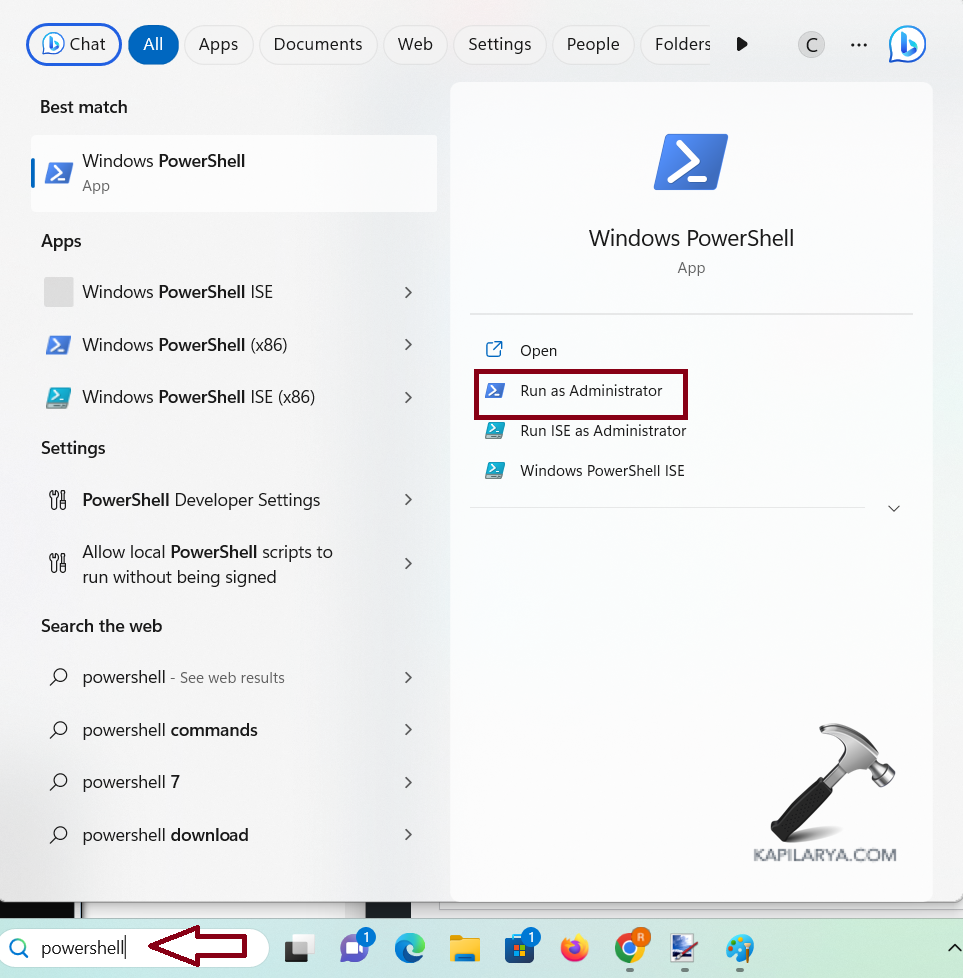Switch to the Documents filter tab
Viewport: 963px width, 978px height.
point(318,44)
